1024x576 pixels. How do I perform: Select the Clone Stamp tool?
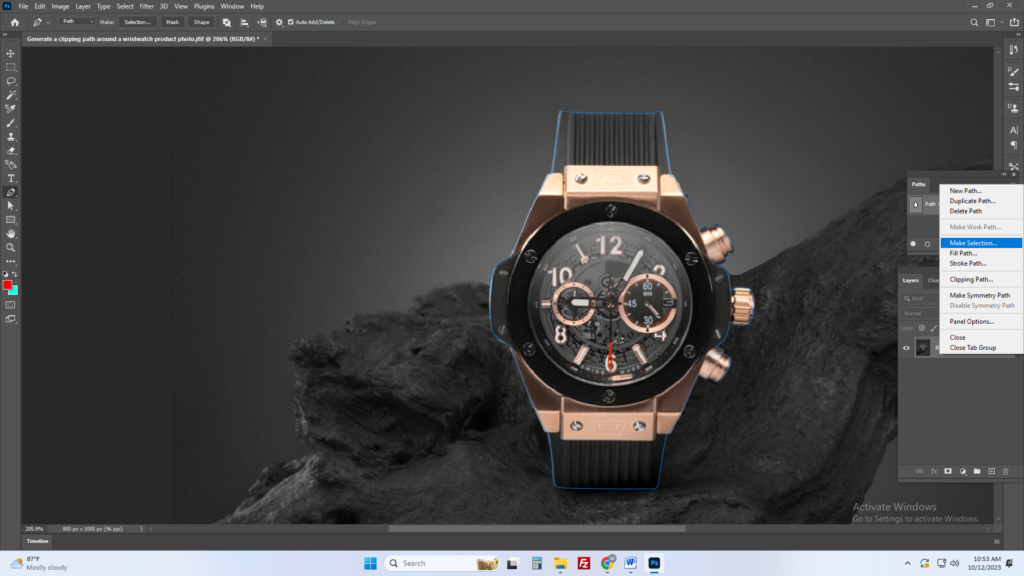point(11,137)
